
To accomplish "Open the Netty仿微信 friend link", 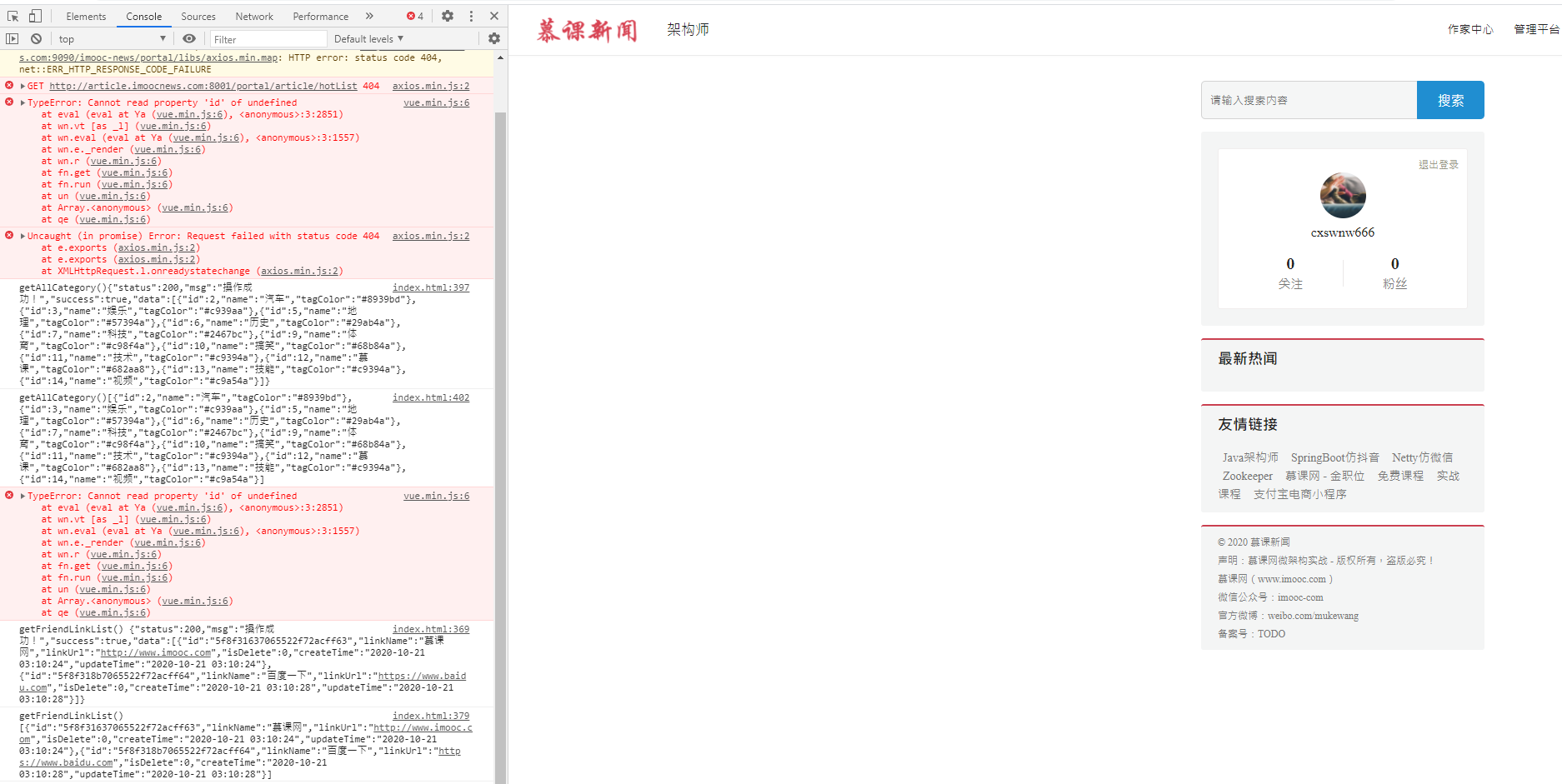I will [1422, 457].
